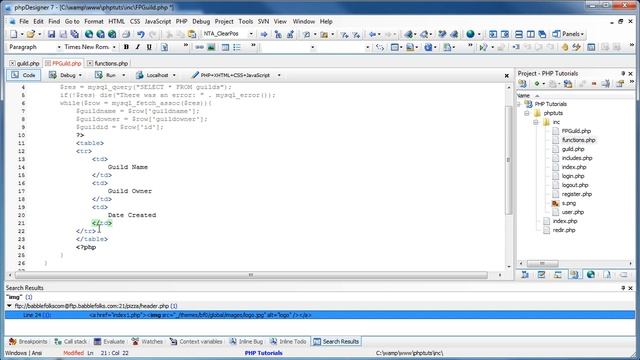Screen dimensions: 640x360
Task: Open the Format menu
Action: [x=94, y=21]
